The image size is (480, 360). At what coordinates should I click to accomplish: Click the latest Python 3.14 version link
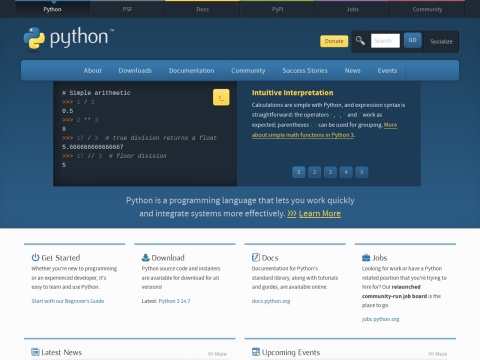tap(174, 301)
